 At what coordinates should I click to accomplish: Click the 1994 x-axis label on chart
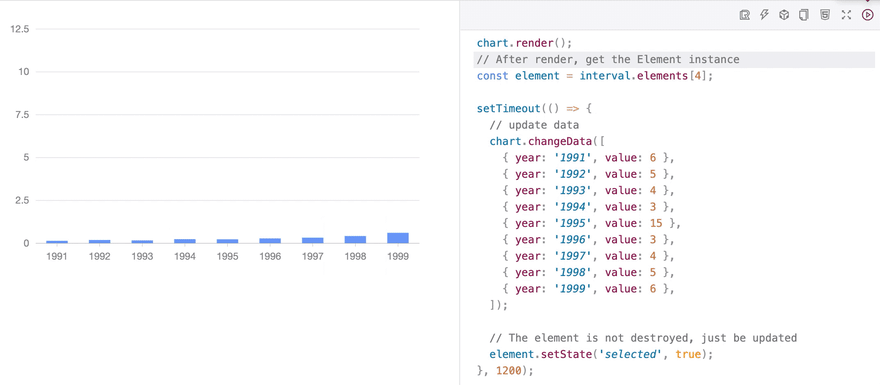coord(185,256)
